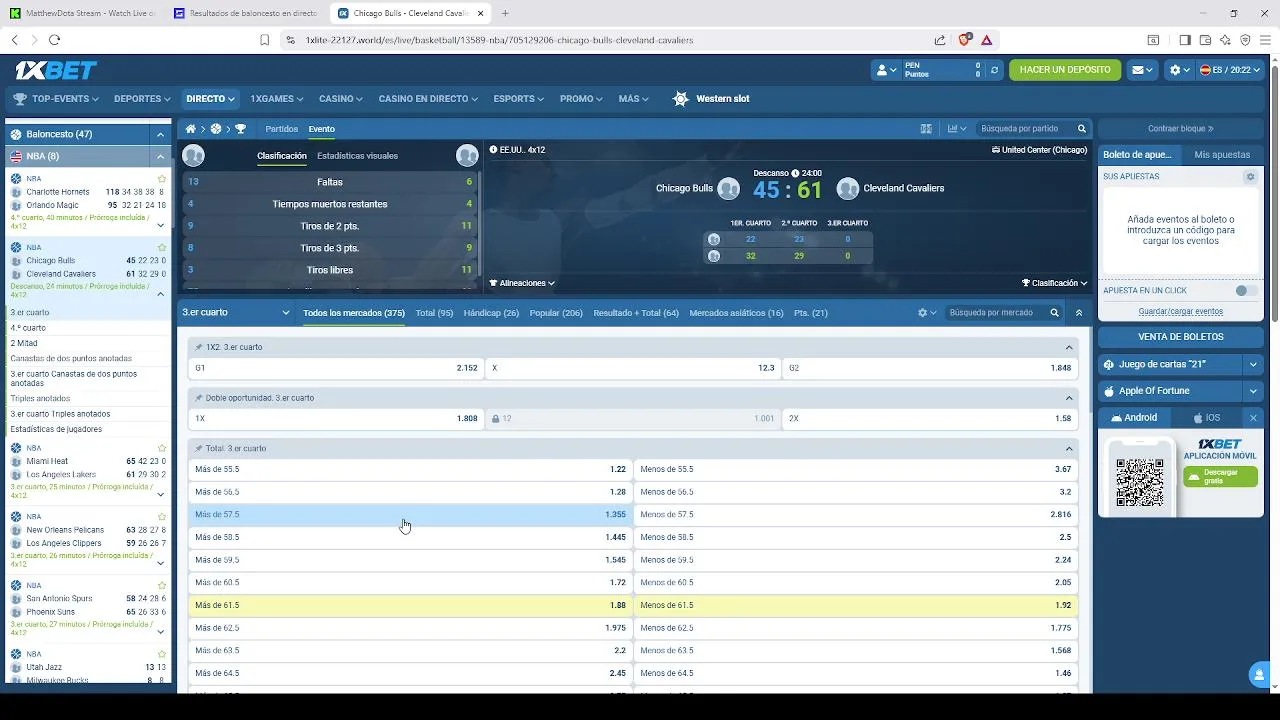Pin the 1X2 3.er cuarto market
Screen dimensions: 1280x720
pyautogui.click(x=198, y=347)
